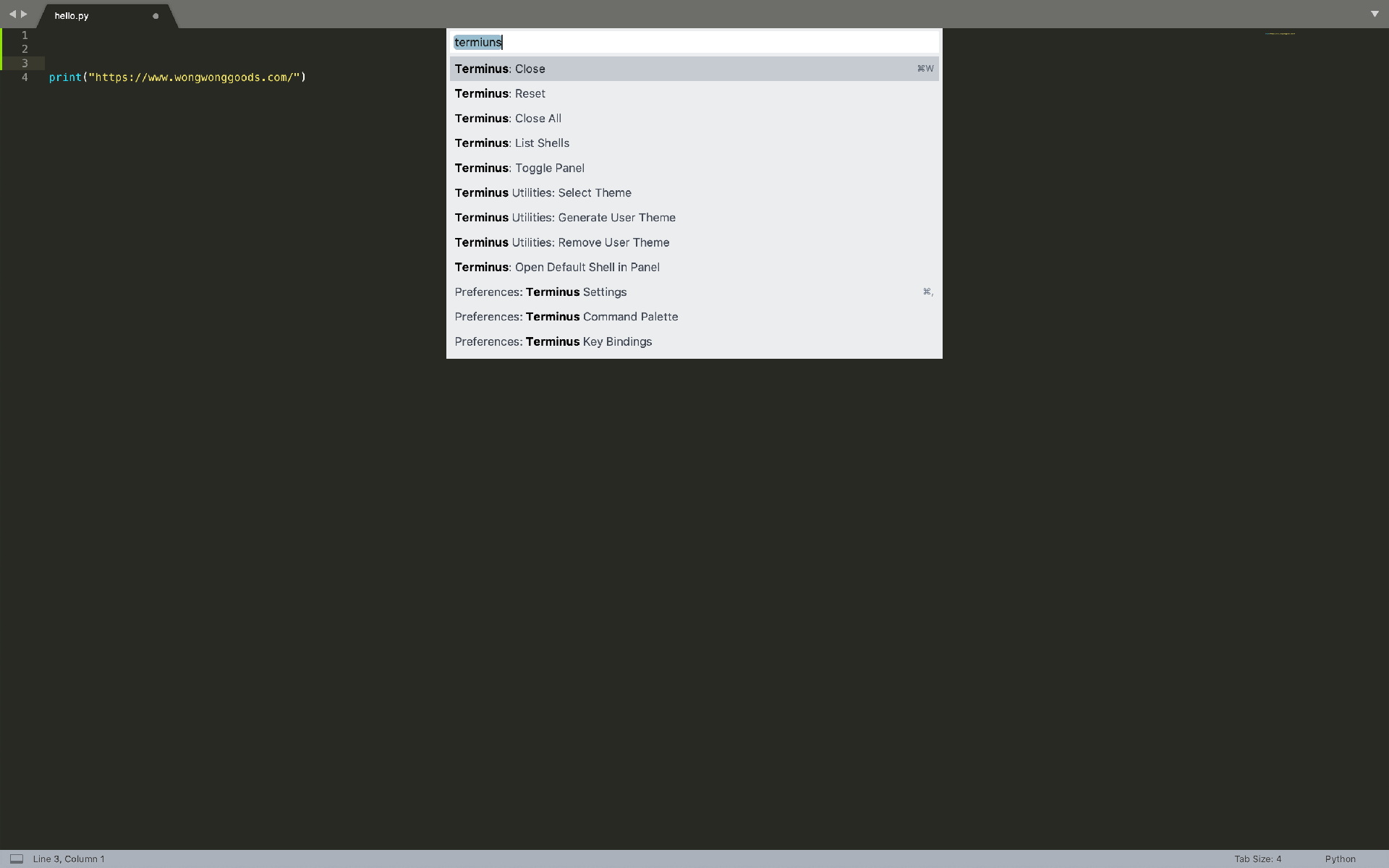Switch to hello.py tab
Image resolution: width=1389 pixels, height=868 pixels.
72,16
